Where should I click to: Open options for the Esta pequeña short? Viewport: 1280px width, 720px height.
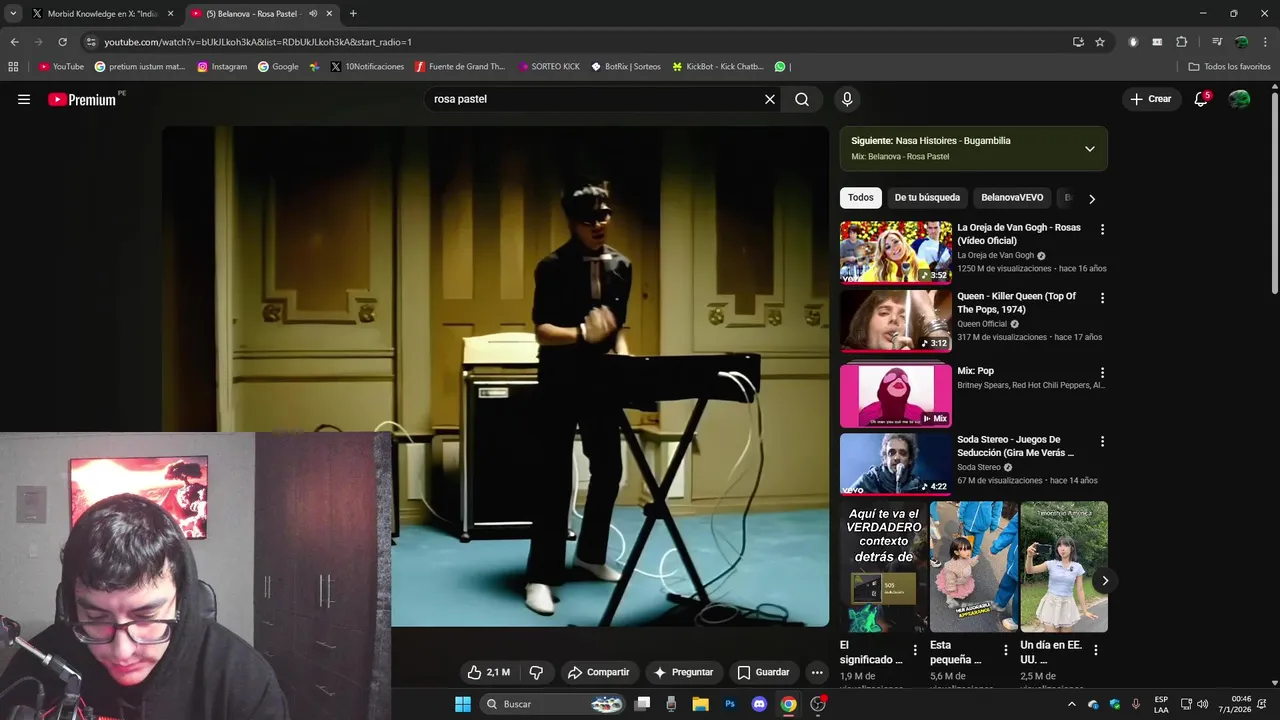1006,650
